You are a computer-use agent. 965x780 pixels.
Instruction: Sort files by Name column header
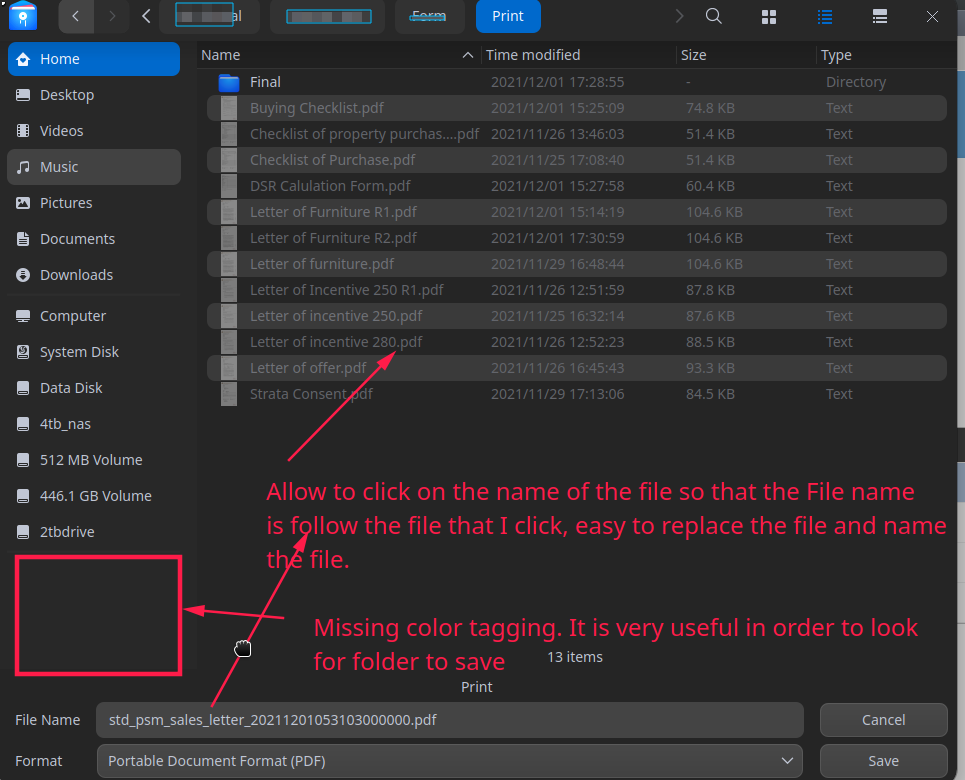(221, 55)
